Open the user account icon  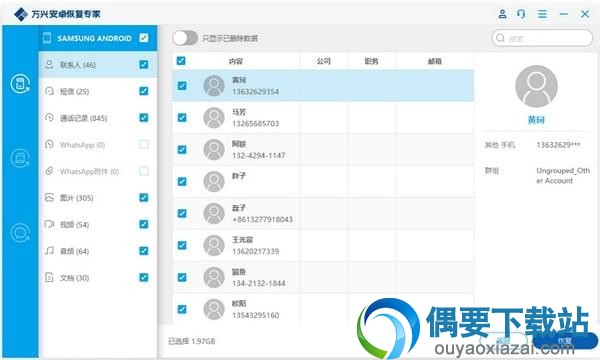(502, 14)
